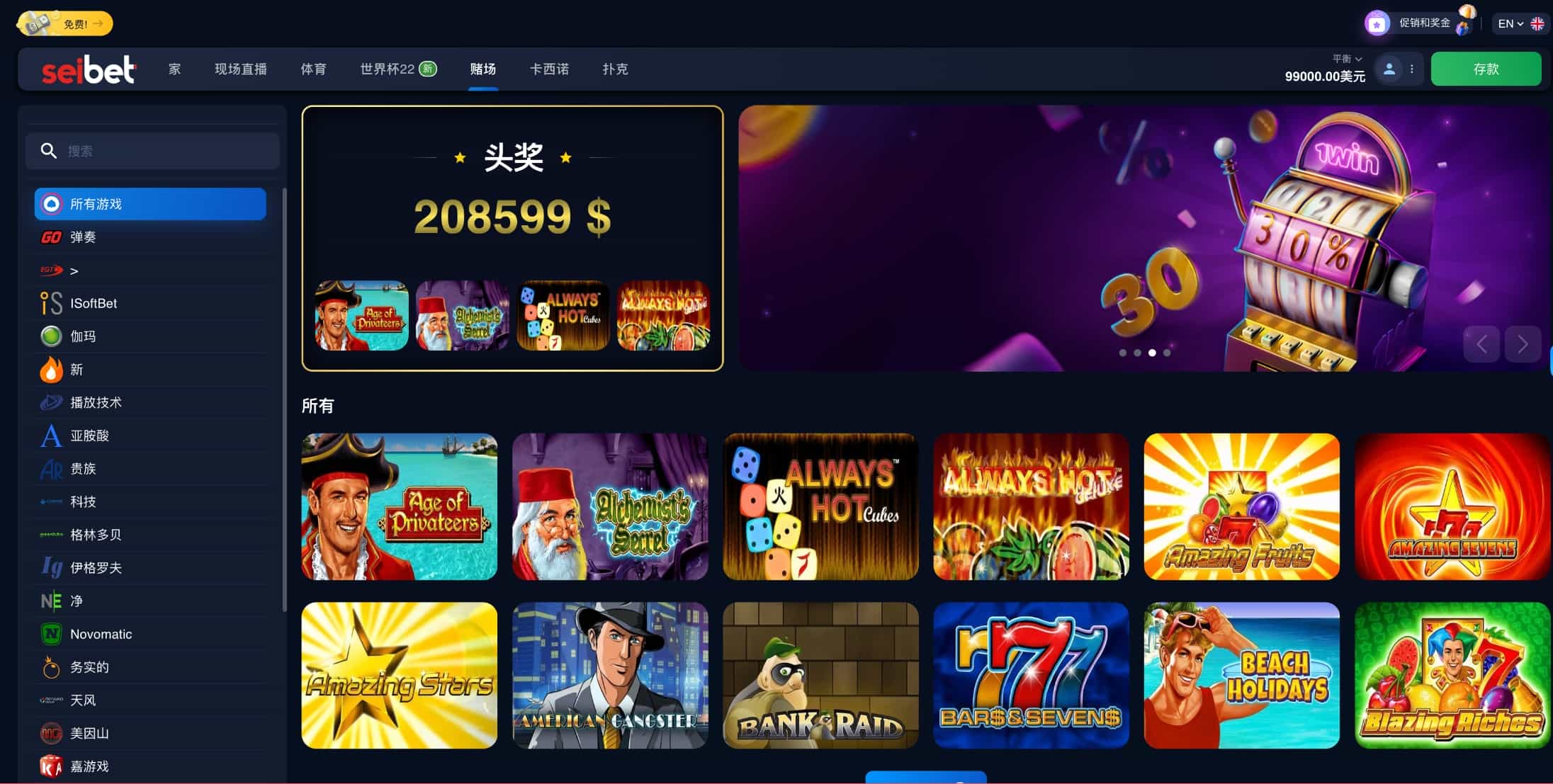The height and width of the screenshot is (784, 1553).
Task: Select the last banner carousel dot
Action: pos(1167,353)
